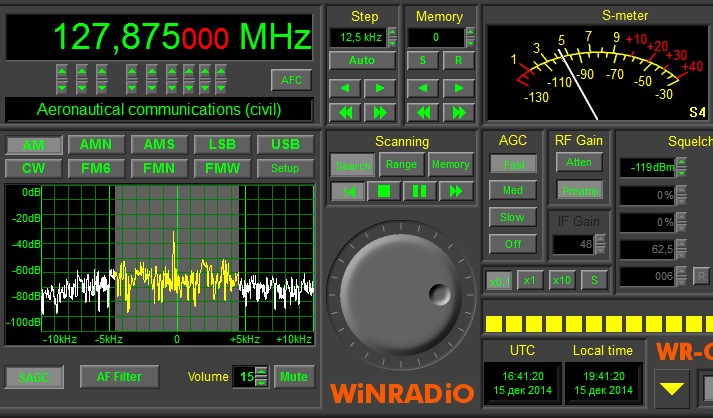Click last digit up/down arrows below frequency
713x418 pixels.
pyautogui.click(x=221, y=79)
